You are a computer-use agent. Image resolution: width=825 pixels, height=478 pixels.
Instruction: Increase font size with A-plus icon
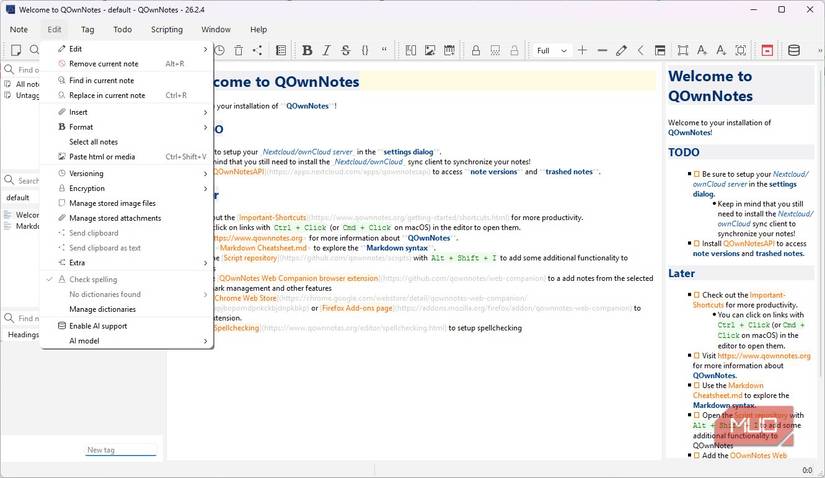click(x=702, y=50)
